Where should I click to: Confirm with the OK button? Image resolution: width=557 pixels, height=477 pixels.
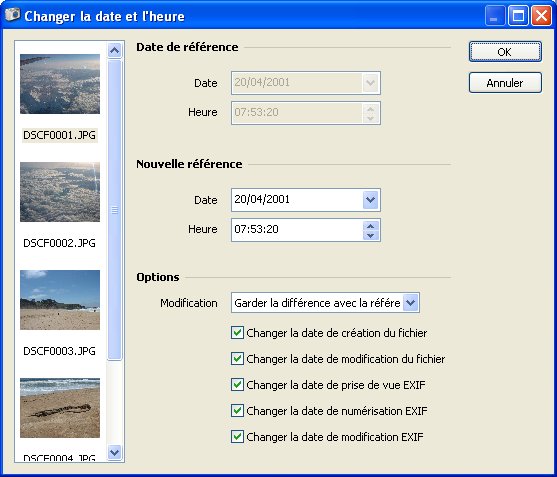point(505,52)
